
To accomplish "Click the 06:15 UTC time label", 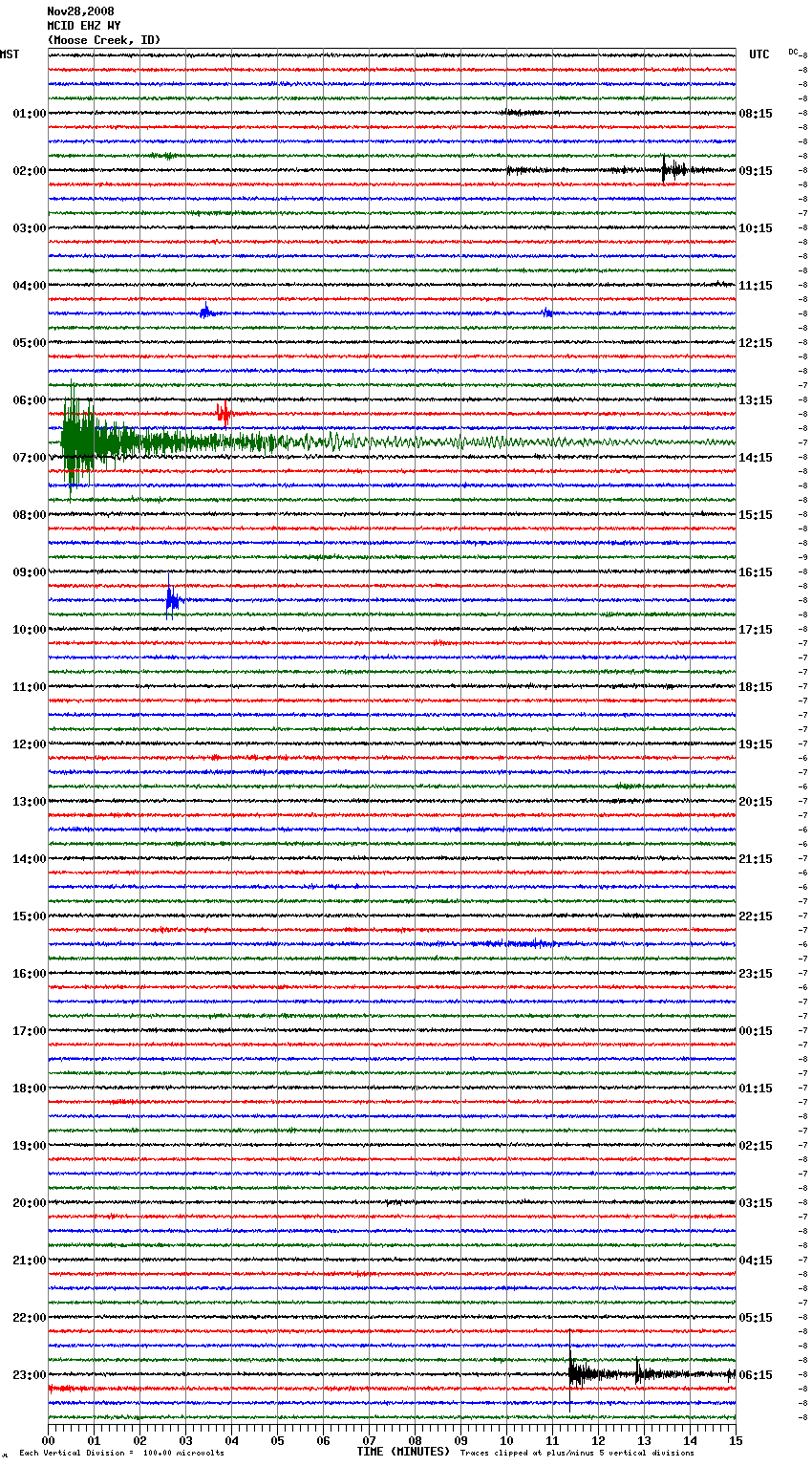I will (x=756, y=1375).
